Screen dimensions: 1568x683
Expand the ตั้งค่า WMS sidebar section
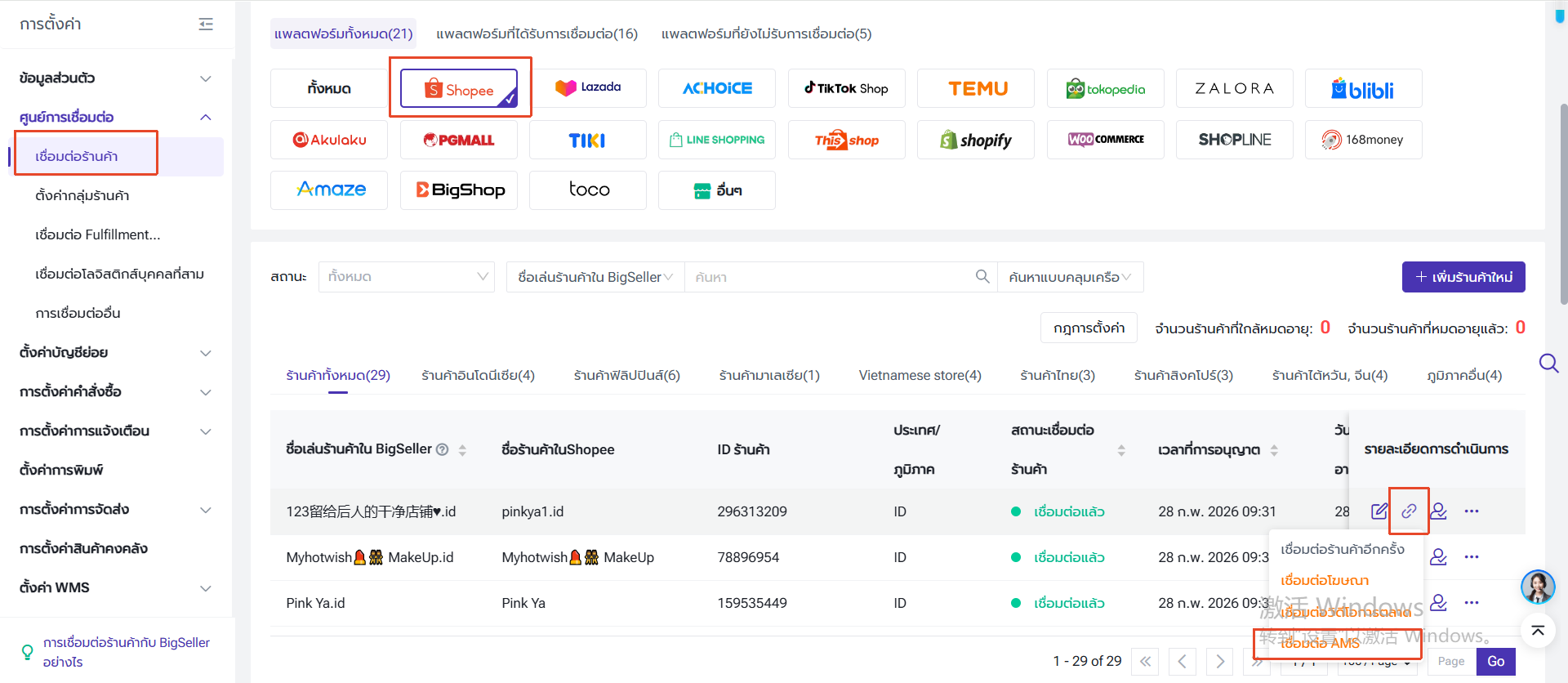(x=206, y=588)
